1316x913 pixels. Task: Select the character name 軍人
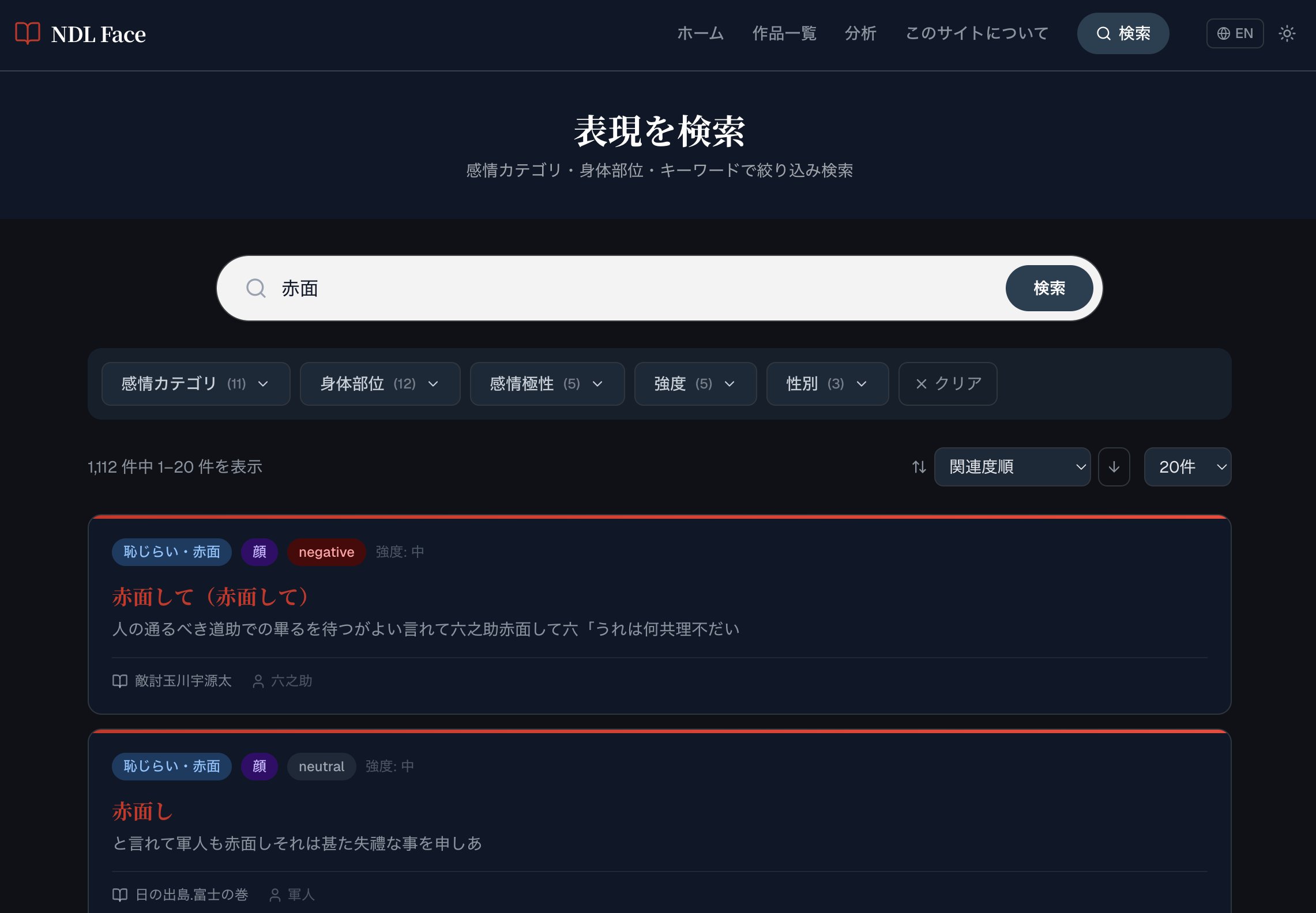[302, 895]
